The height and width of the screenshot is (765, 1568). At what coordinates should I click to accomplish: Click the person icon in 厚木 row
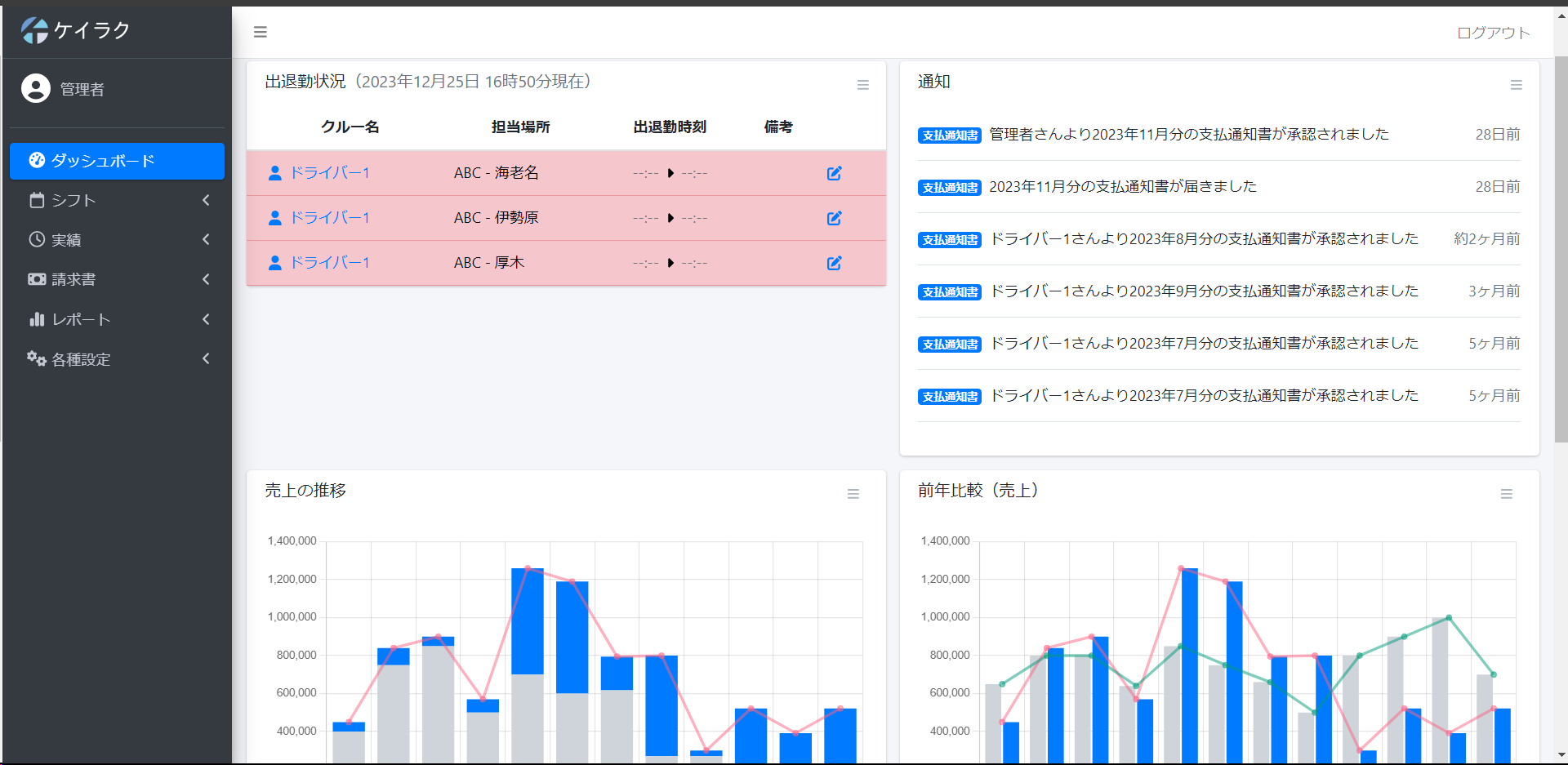click(x=275, y=263)
